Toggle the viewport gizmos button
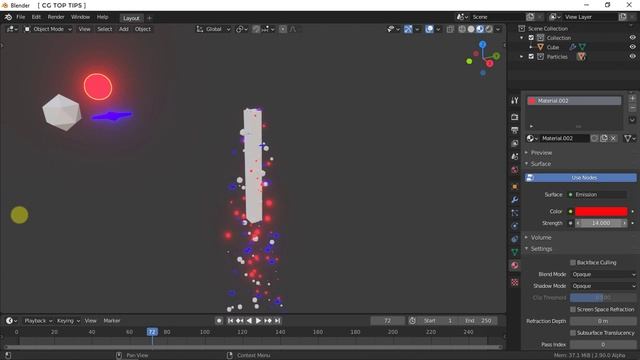 click(408, 29)
